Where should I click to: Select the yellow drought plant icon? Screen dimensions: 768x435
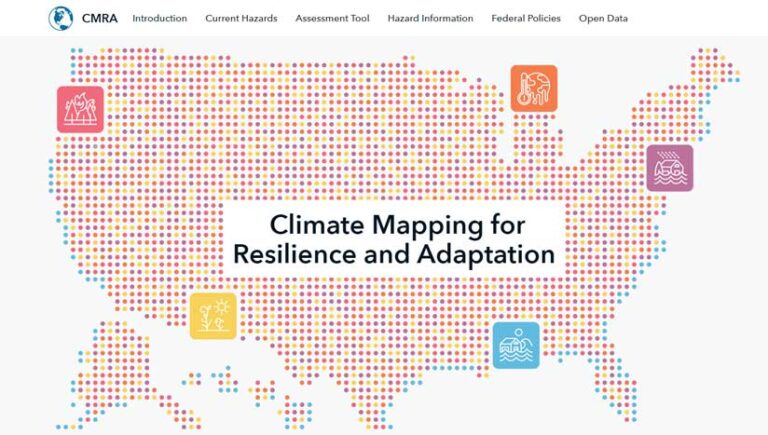(x=213, y=316)
